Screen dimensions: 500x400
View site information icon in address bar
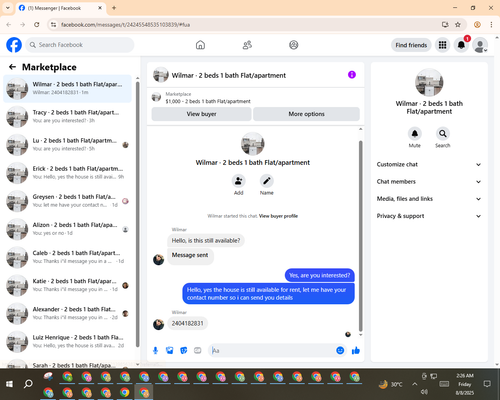[54, 25]
